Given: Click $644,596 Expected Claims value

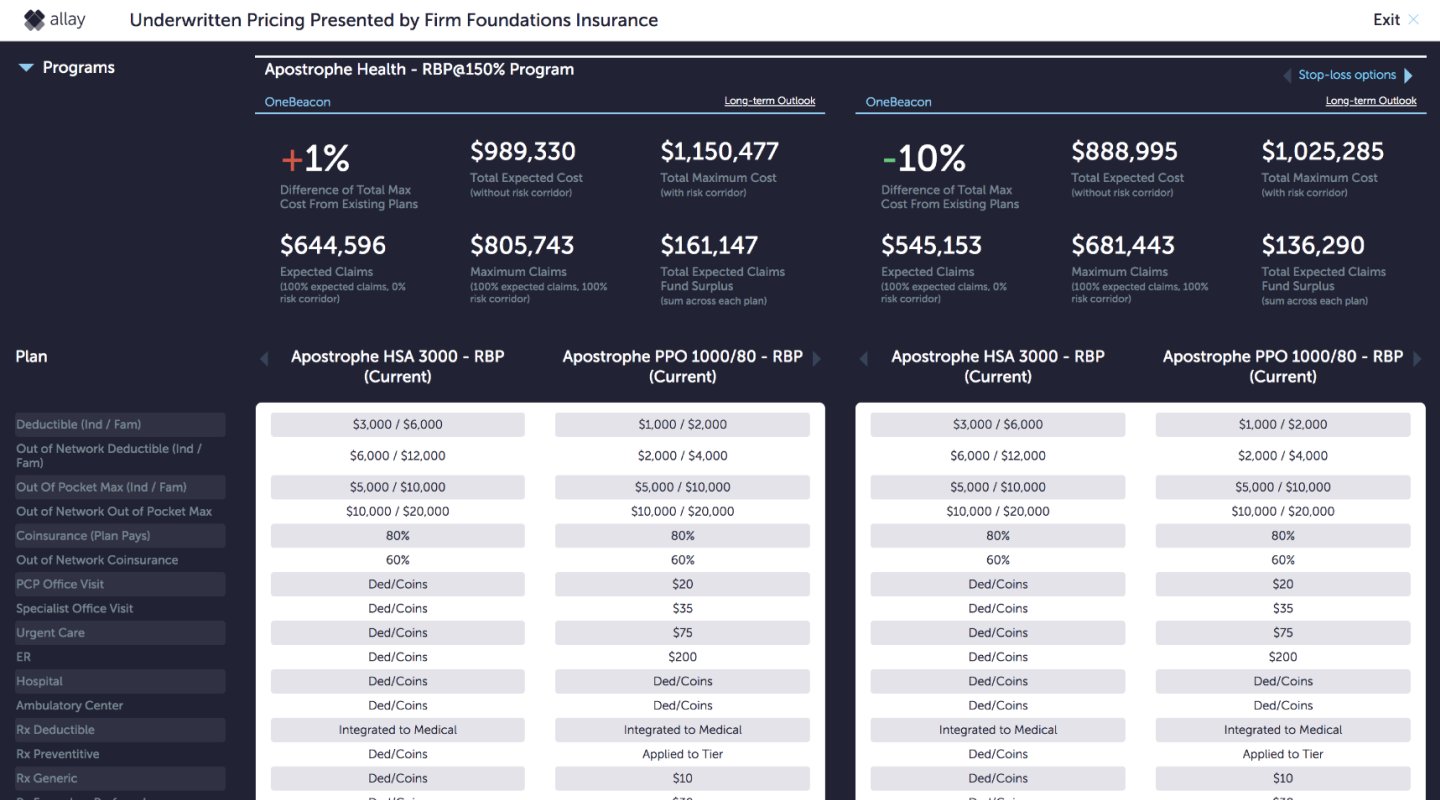Looking at the screenshot, I should click(x=333, y=245).
